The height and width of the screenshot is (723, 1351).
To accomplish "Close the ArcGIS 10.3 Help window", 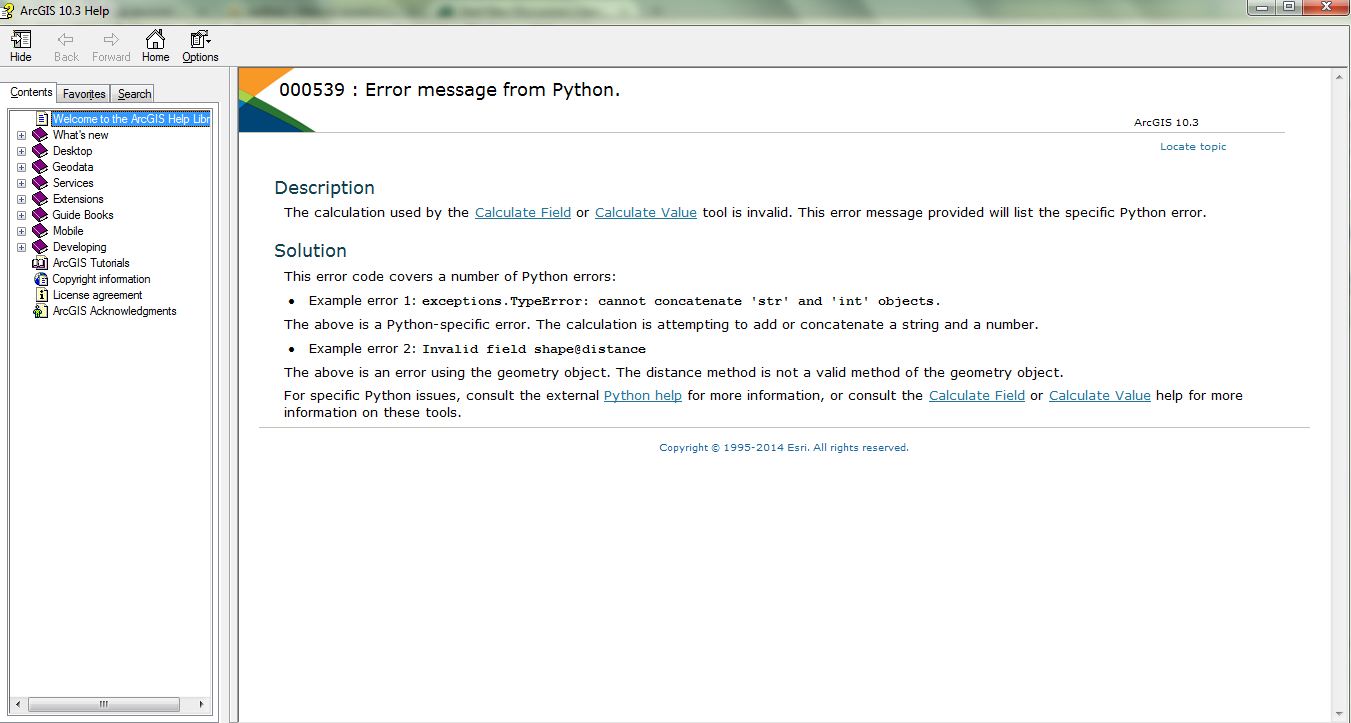I will [x=1326, y=7].
